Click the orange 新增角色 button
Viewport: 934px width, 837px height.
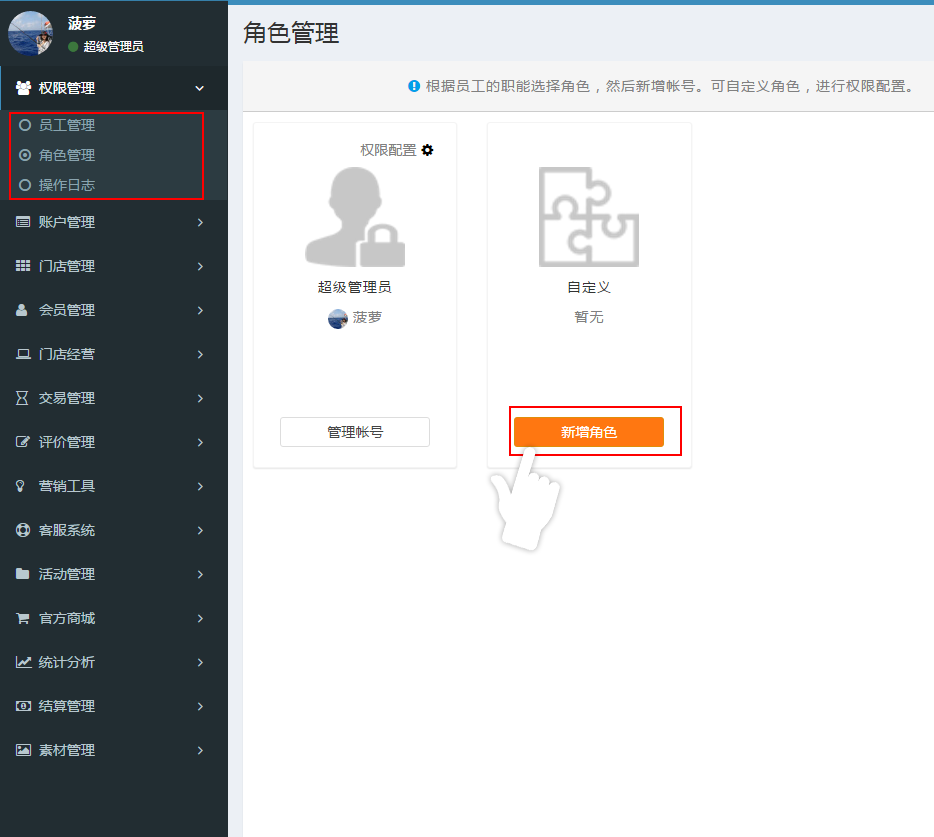pyautogui.click(x=589, y=432)
